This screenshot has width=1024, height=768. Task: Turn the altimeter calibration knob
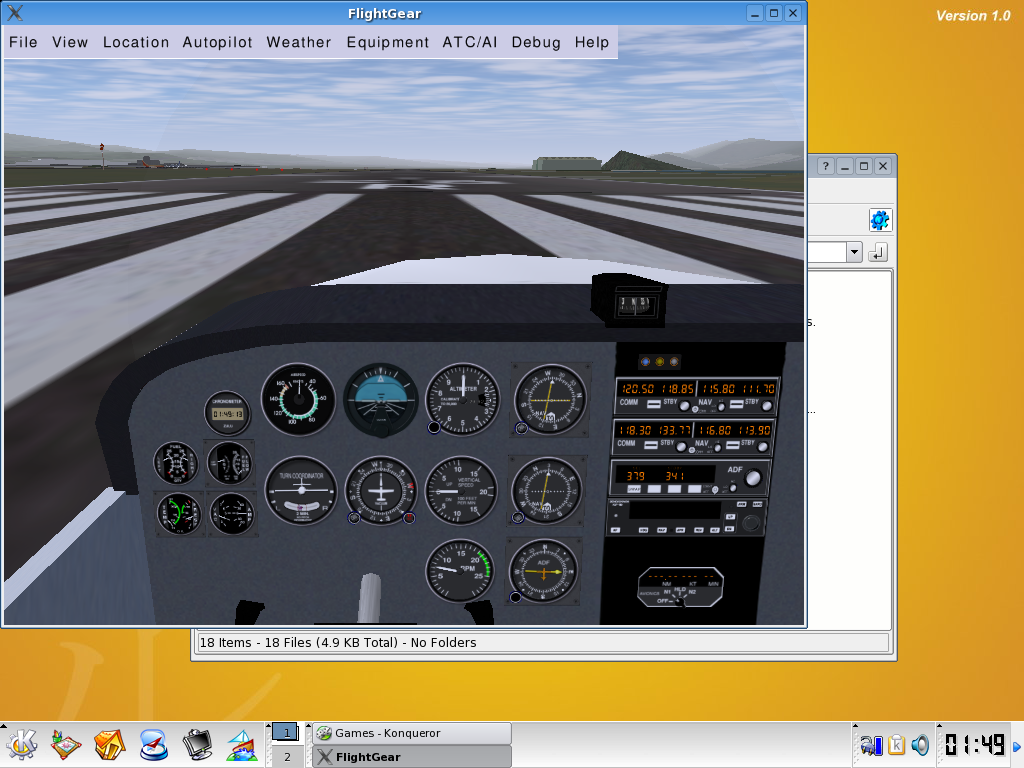coord(434,428)
